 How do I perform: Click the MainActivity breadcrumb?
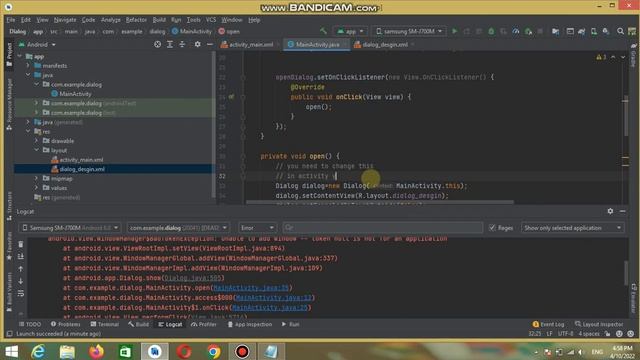191,31
